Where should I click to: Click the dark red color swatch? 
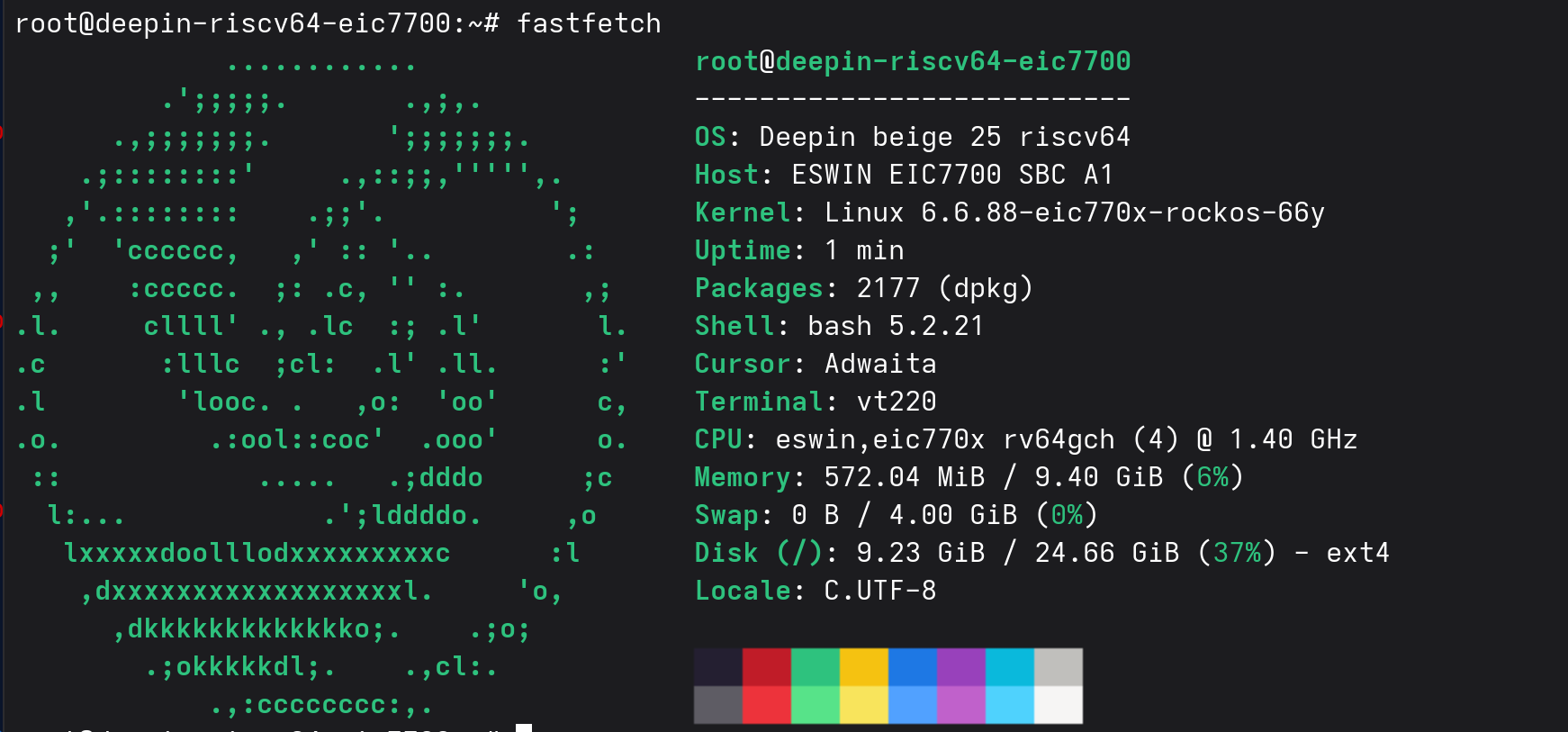(767, 667)
